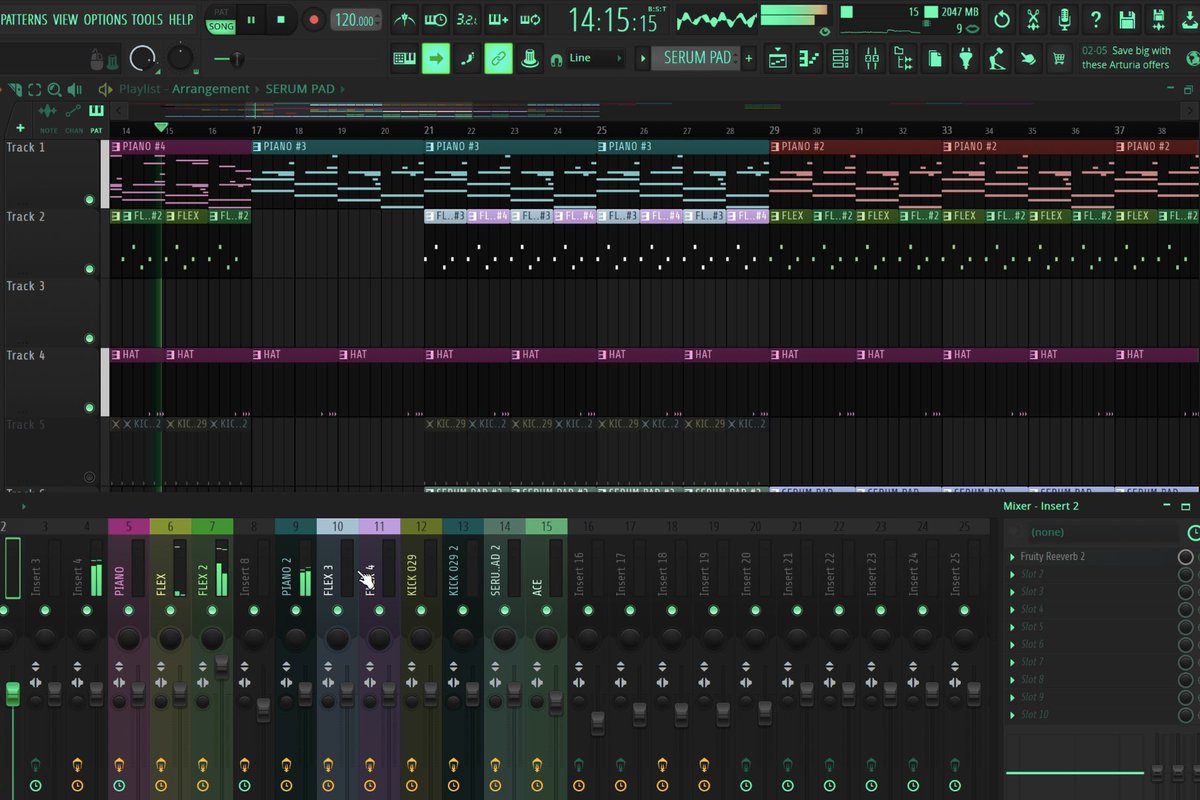Open the content shop cart icon
Viewport: 1200px width, 800px height.
(1058, 59)
